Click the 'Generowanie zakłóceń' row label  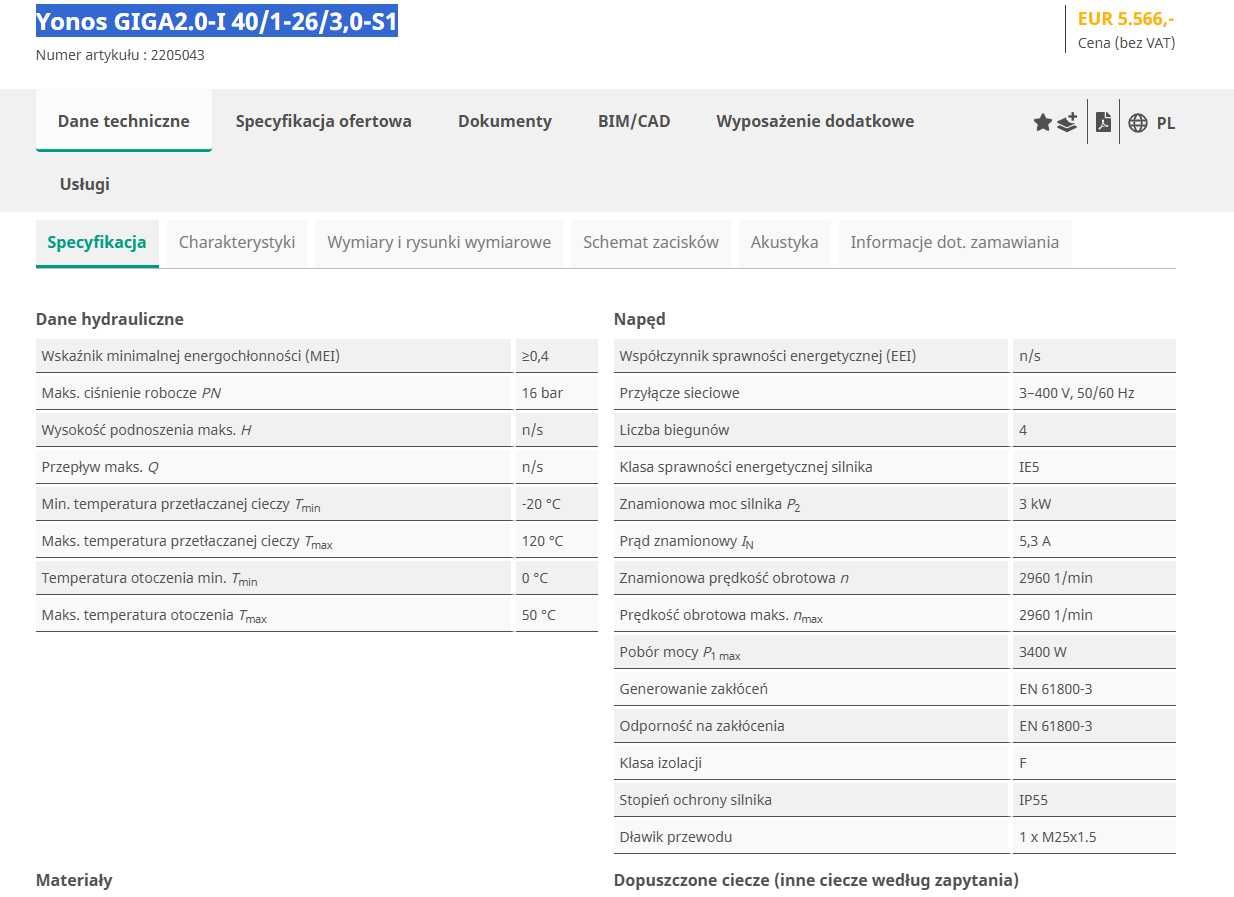(x=694, y=689)
